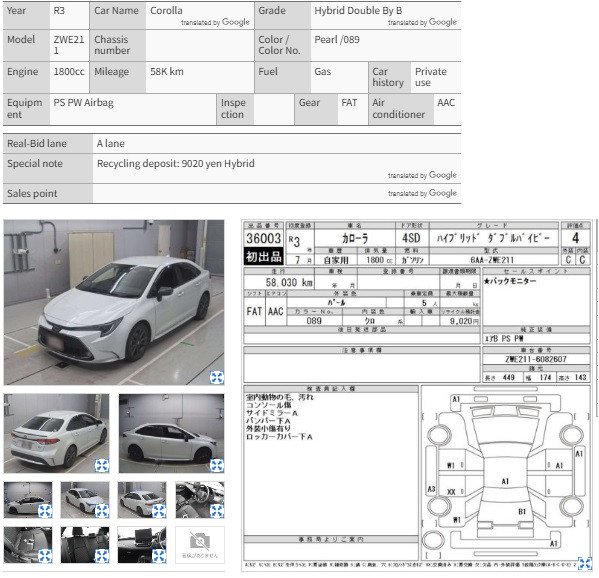Image resolution: width=599 pixels, height=578 pixels.
Task: Expand the first small side-view thumbnail
Action: click(x=45, y=511)
